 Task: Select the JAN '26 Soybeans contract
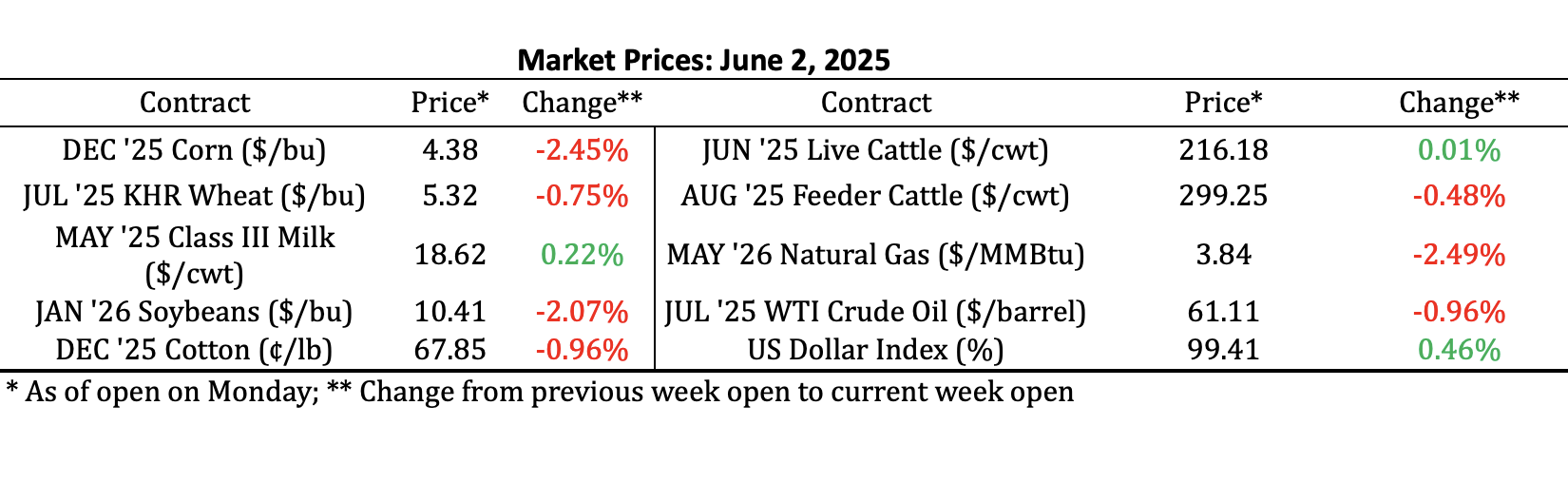194,312
